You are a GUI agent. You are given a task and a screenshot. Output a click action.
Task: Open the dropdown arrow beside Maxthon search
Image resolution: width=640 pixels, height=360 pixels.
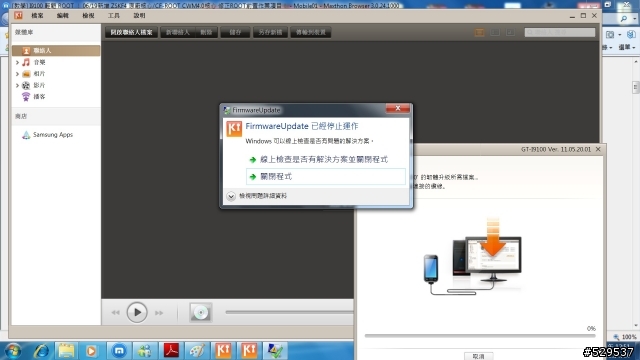[x=635, y=19]
